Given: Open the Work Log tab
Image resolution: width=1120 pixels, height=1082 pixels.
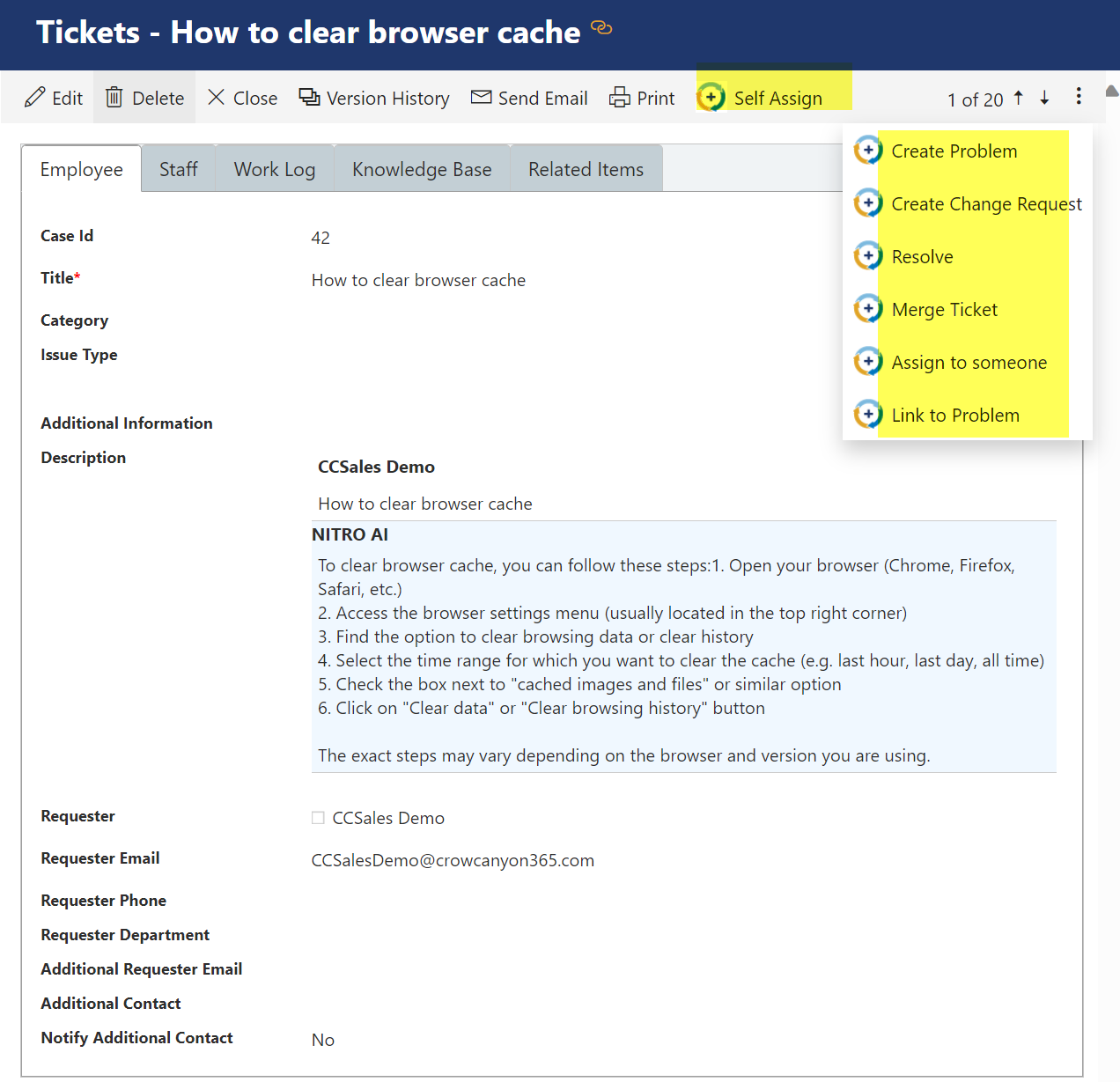Looking at the screenshot, I should [275, 169].
